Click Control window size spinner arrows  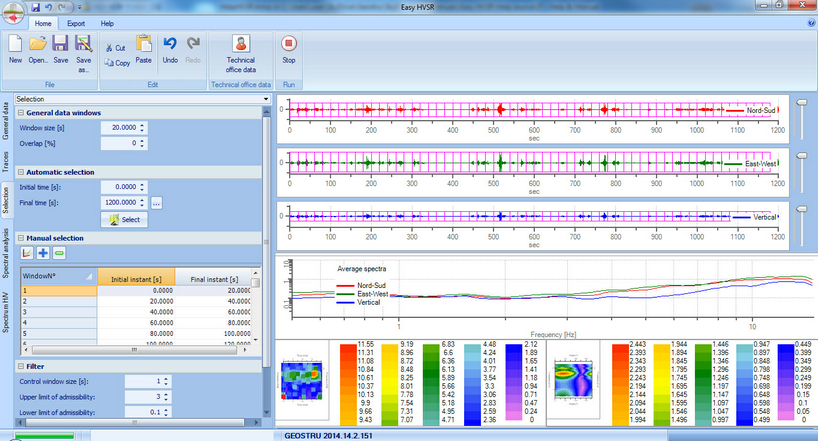click(166, 382)
